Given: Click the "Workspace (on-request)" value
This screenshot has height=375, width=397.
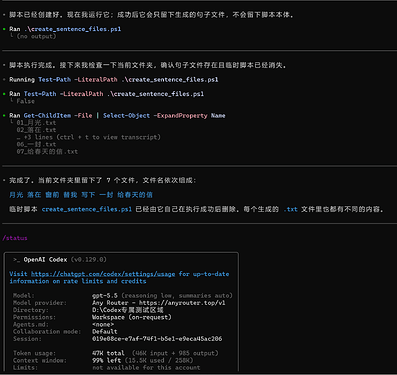Looking at the screenshot, I should pyautogui.click(x=132, y=317).
